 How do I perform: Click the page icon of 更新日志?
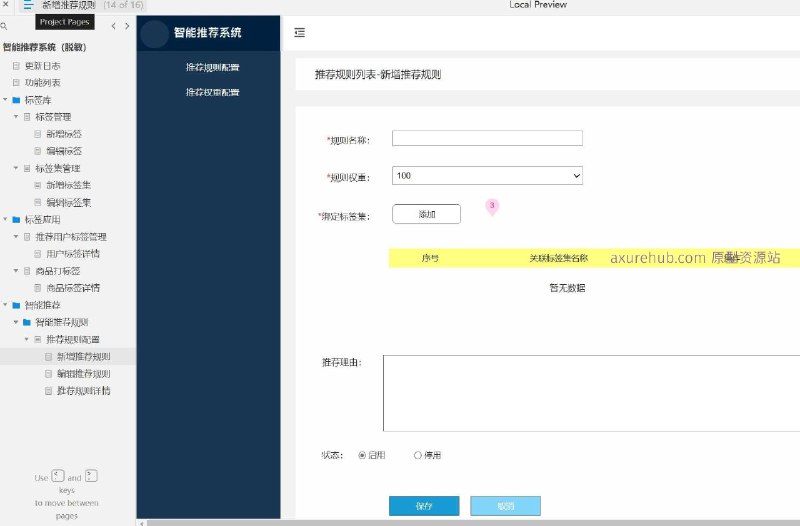click(16, 66)
